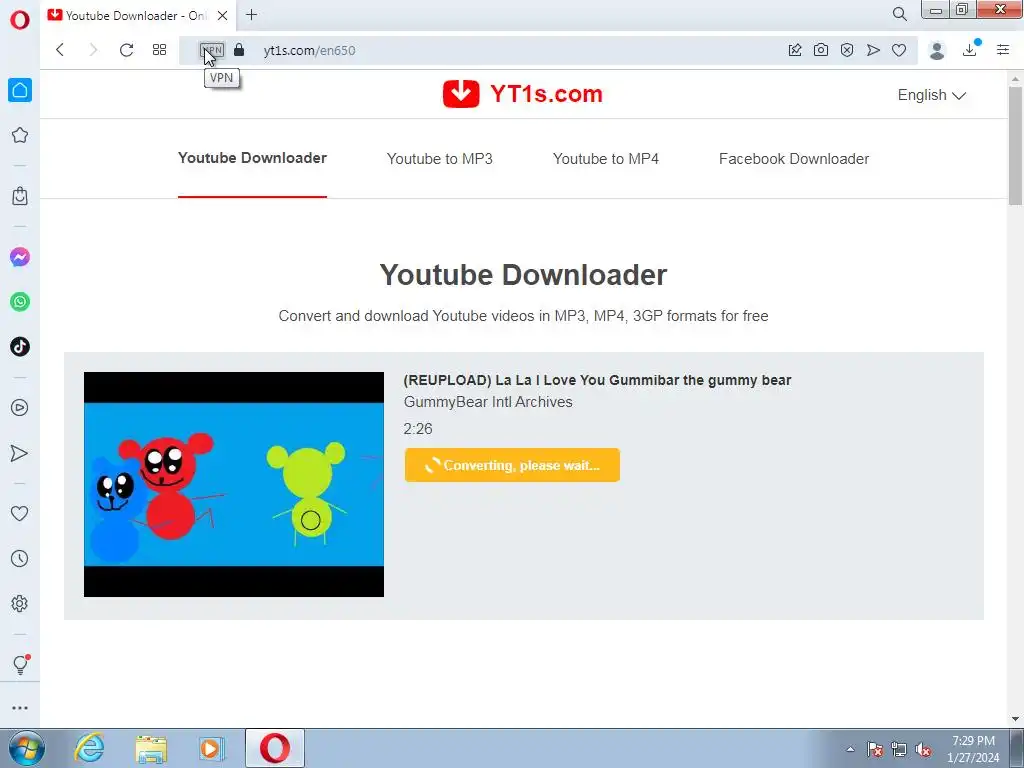The width and height of the screenshot is (1024, 768).
Task: Open the My Flow sidebar icon
Action: tap(20, 453)
